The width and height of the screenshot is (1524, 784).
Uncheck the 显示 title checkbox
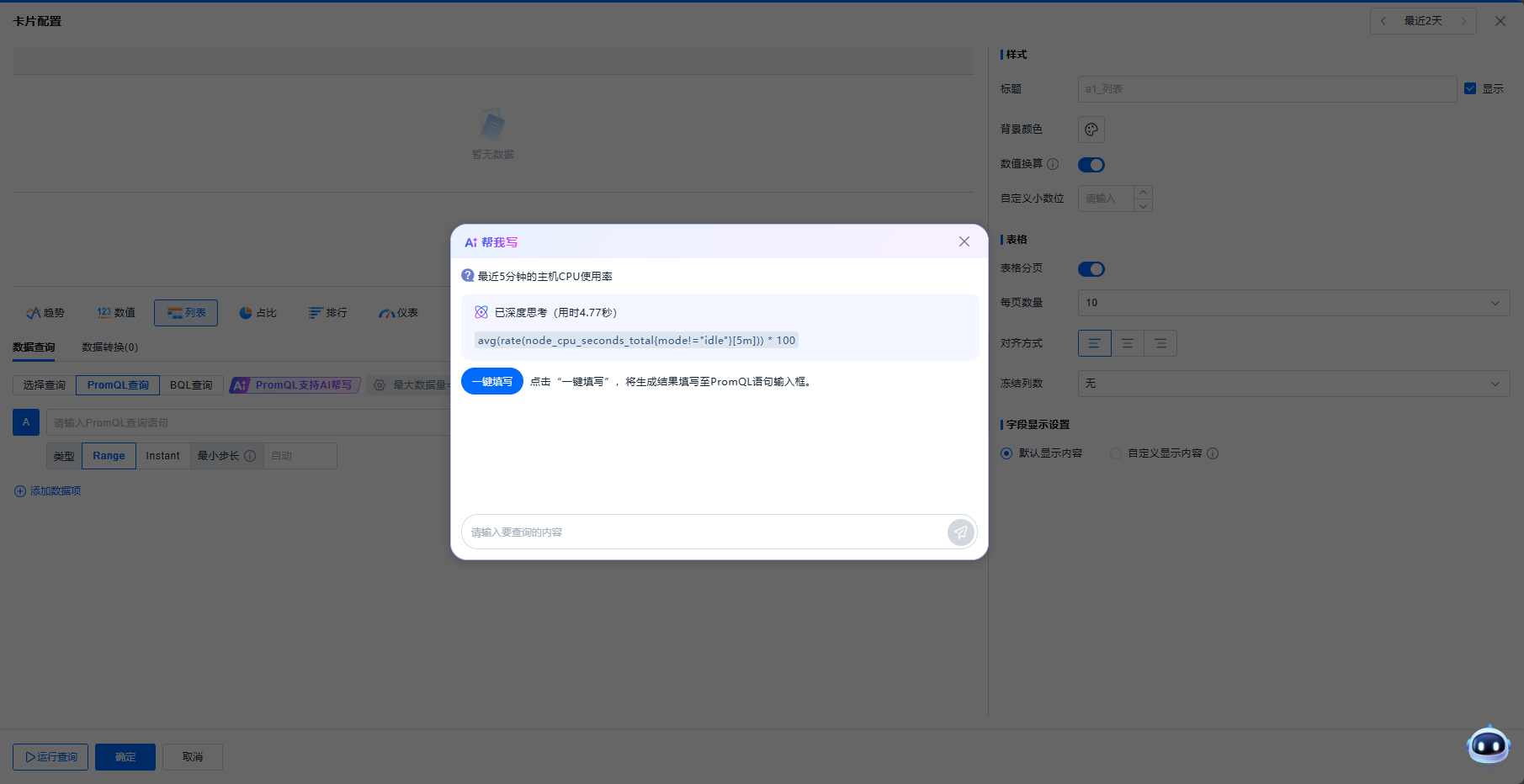click(x=1470, y=88)
